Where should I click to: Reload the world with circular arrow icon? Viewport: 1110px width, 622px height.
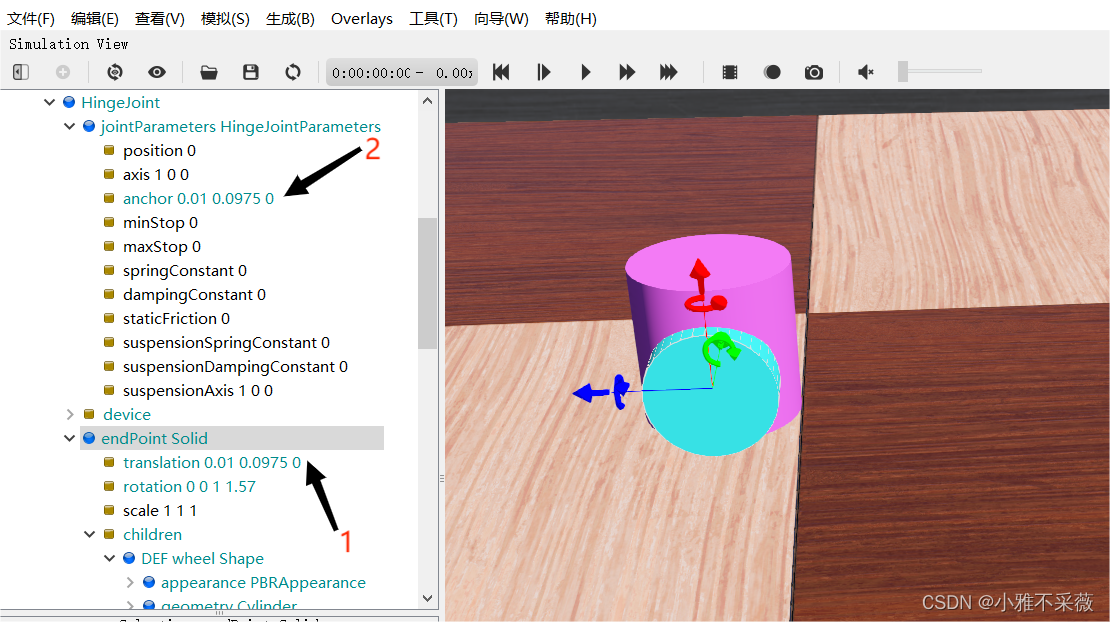tap(293, 72)
